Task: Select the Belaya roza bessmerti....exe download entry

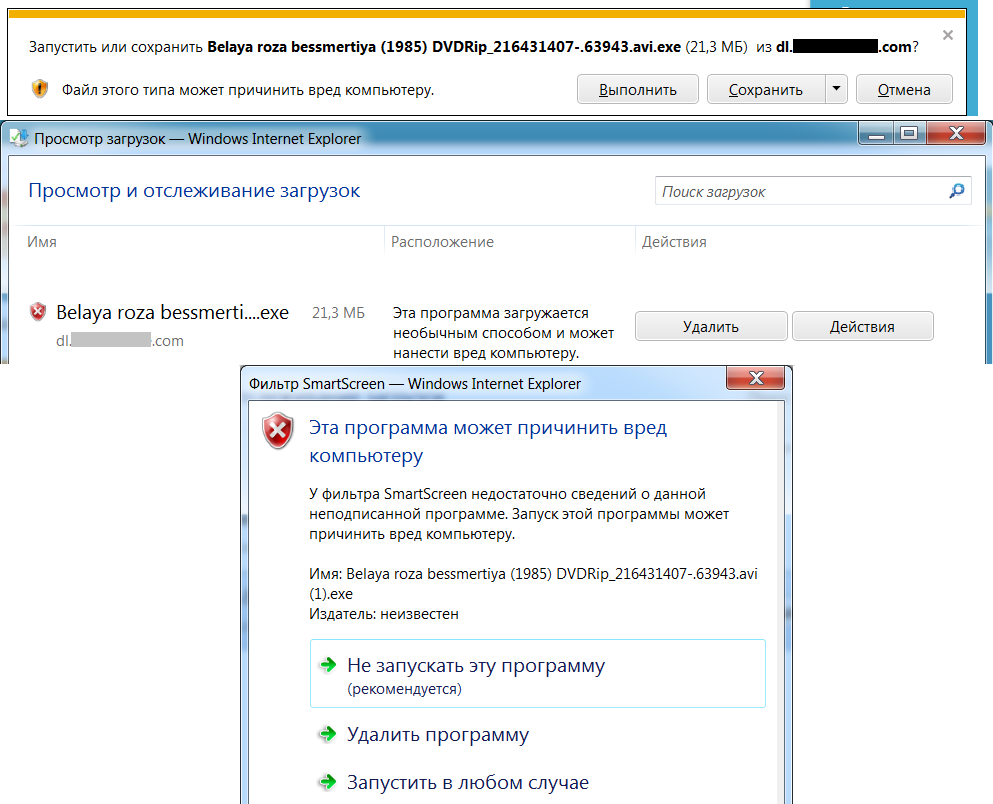Action: coord(172,312)
